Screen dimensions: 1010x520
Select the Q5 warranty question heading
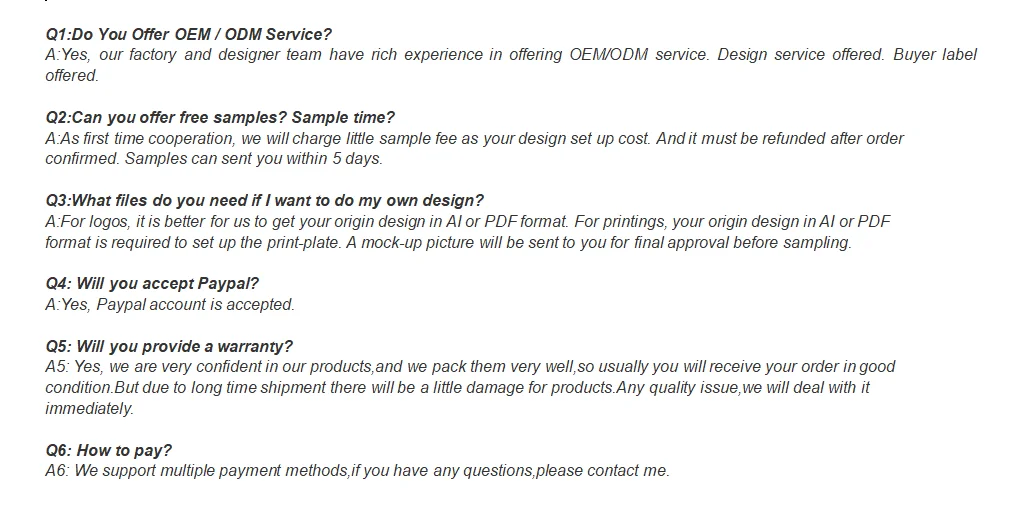[x=169, y=347]
